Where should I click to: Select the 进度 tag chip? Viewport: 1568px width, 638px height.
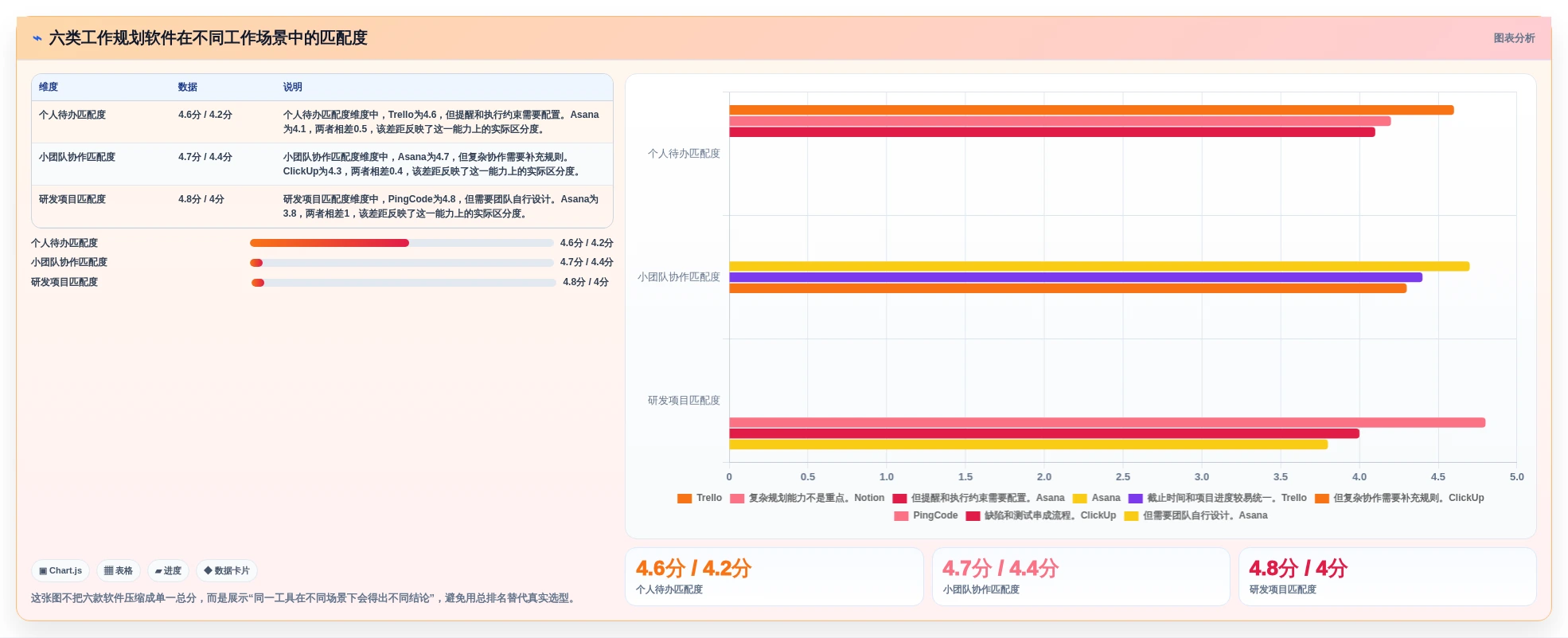pos(168,571)
